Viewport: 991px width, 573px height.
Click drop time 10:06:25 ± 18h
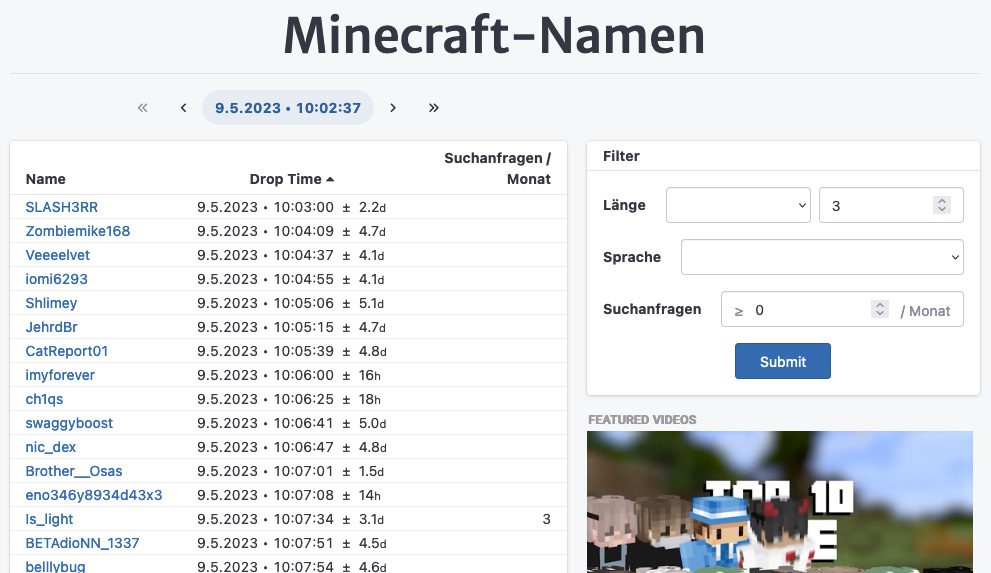point(289,399)
